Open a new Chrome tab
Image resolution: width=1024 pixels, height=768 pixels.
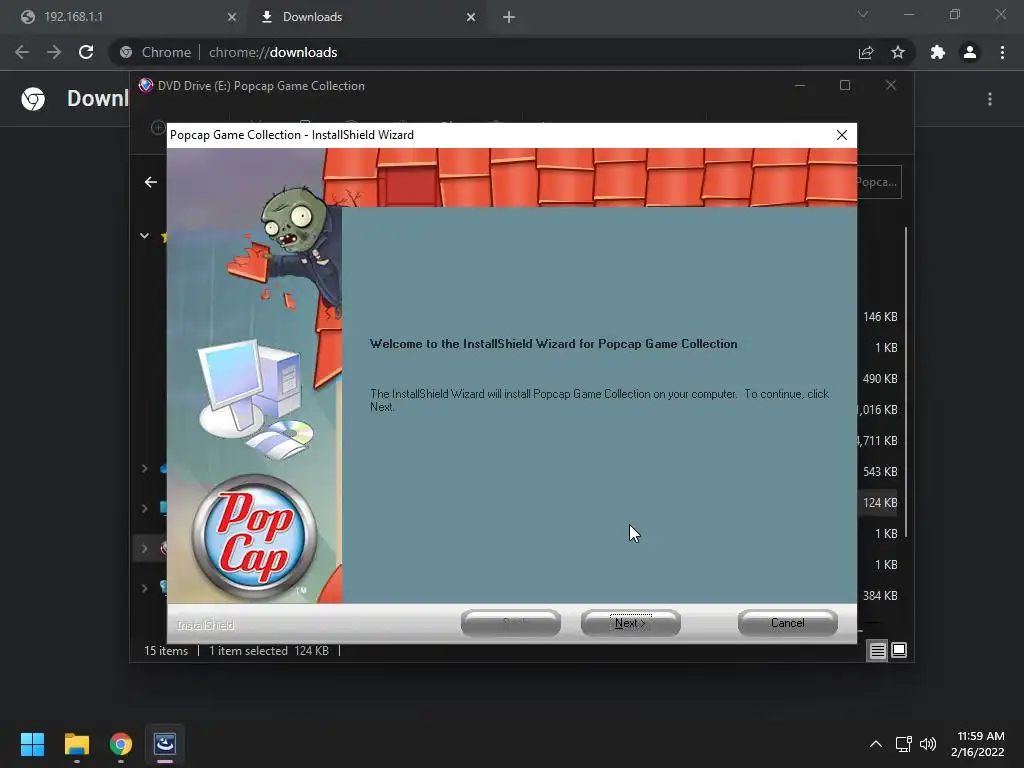coord(509,18)
